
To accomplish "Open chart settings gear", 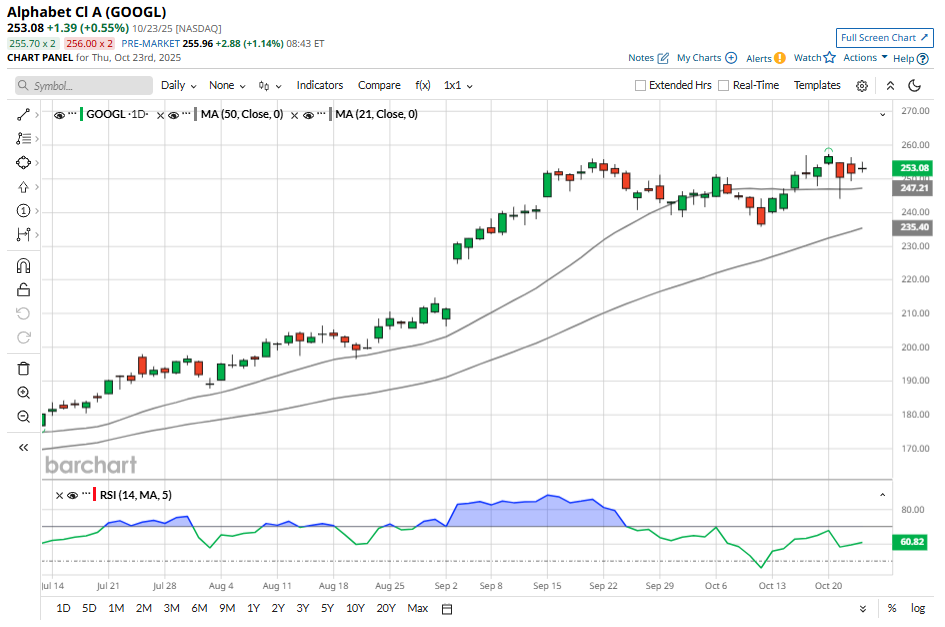I will point(862,86).
